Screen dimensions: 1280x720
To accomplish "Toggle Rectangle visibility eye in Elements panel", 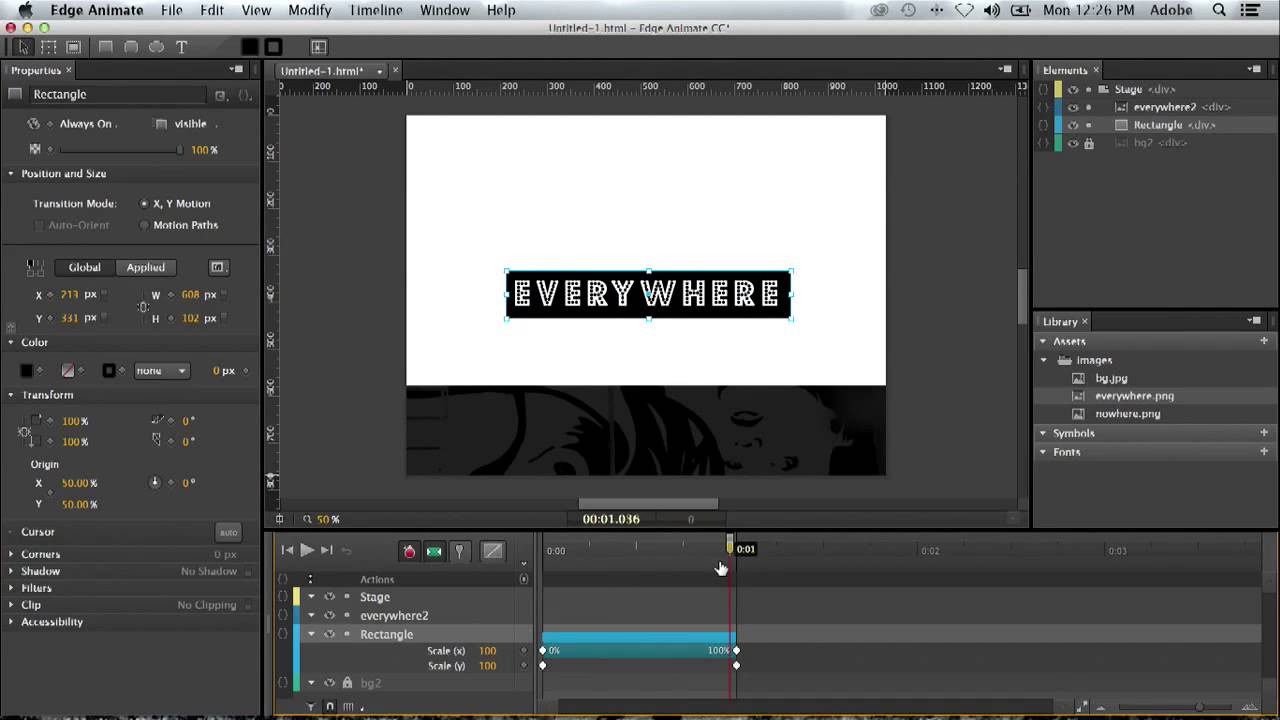I will [x=1073, y=125].
